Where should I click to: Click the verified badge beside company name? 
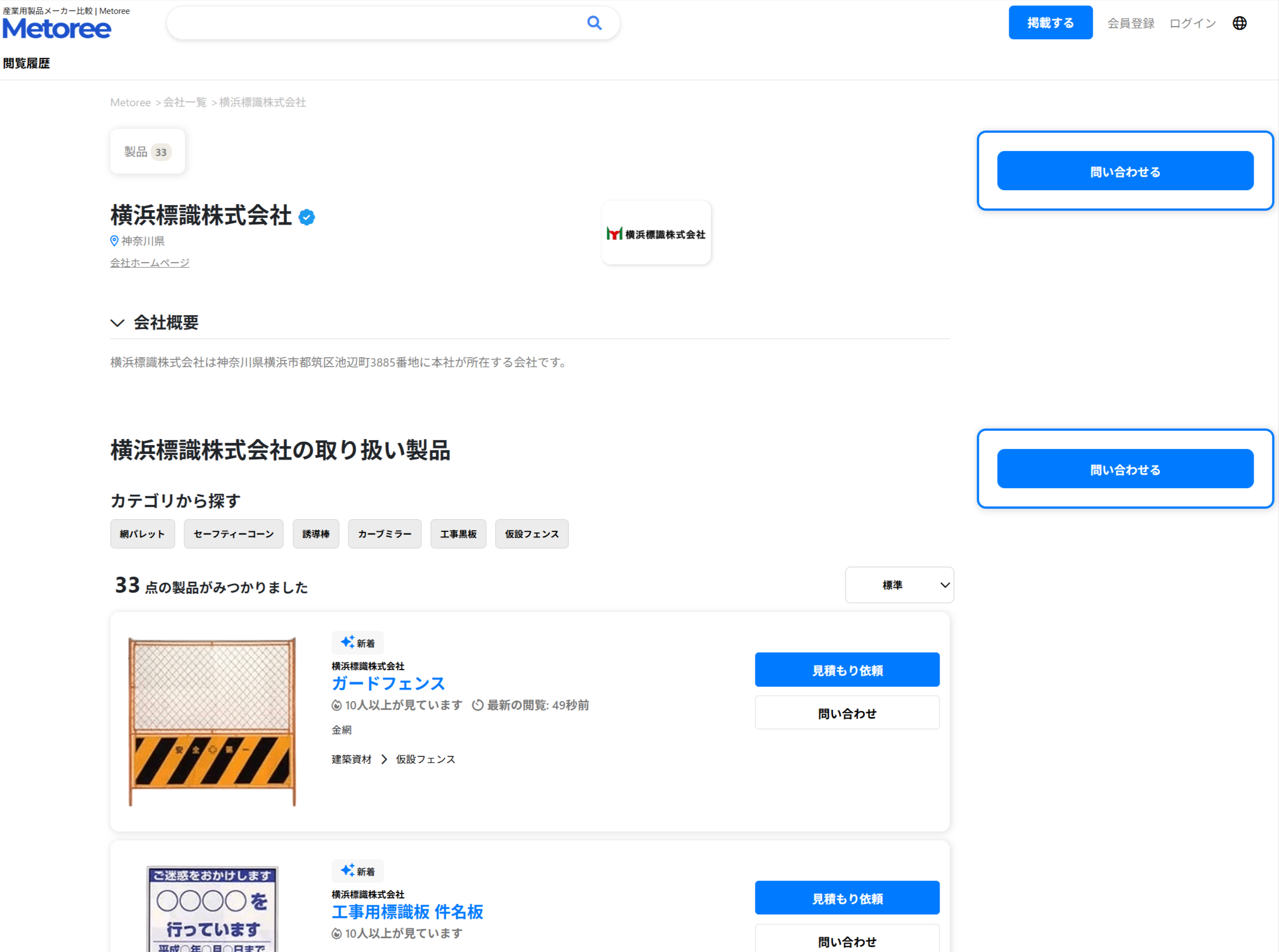307,217
